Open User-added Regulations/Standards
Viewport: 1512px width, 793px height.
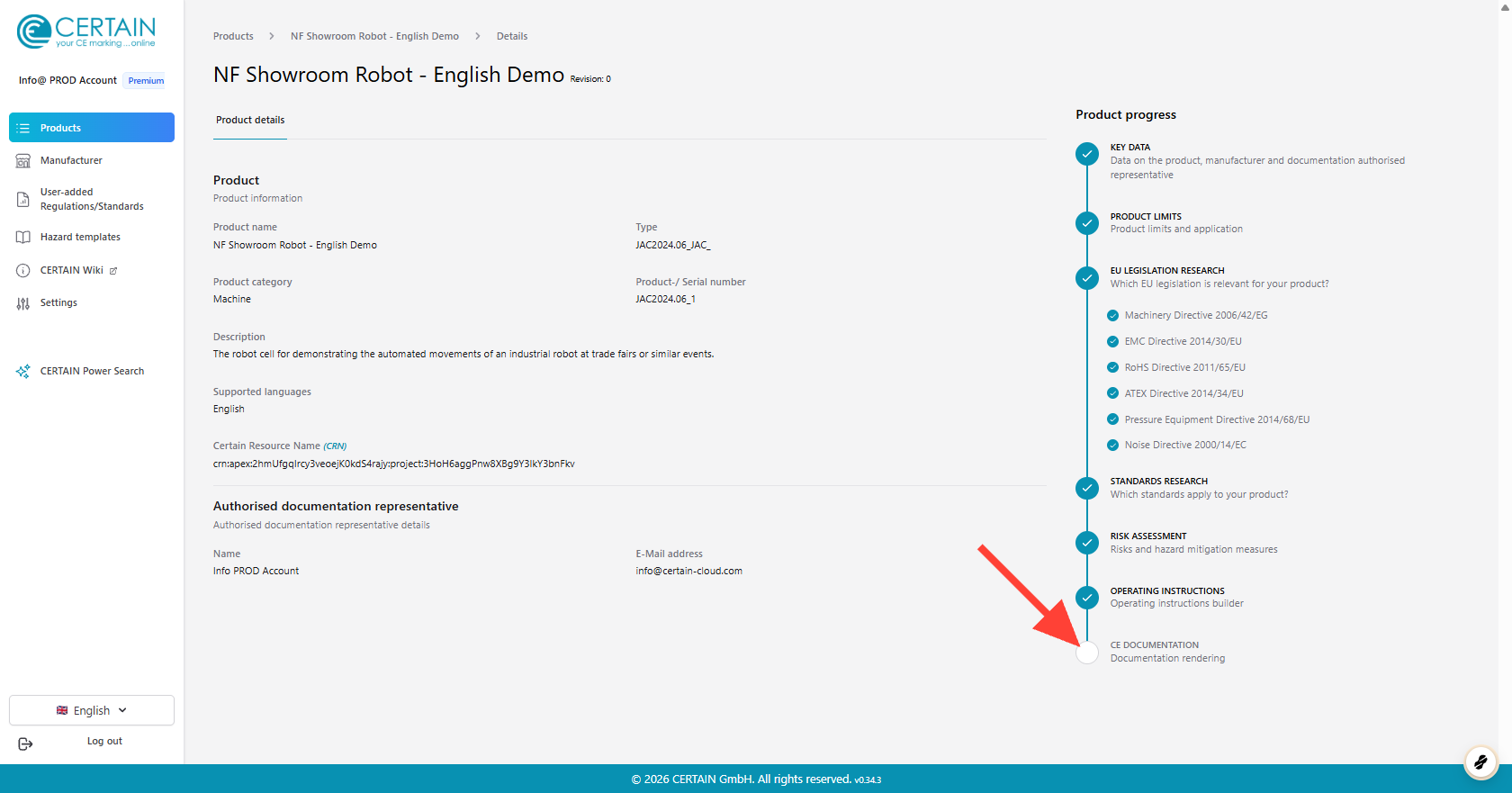[x=92, y=200]
